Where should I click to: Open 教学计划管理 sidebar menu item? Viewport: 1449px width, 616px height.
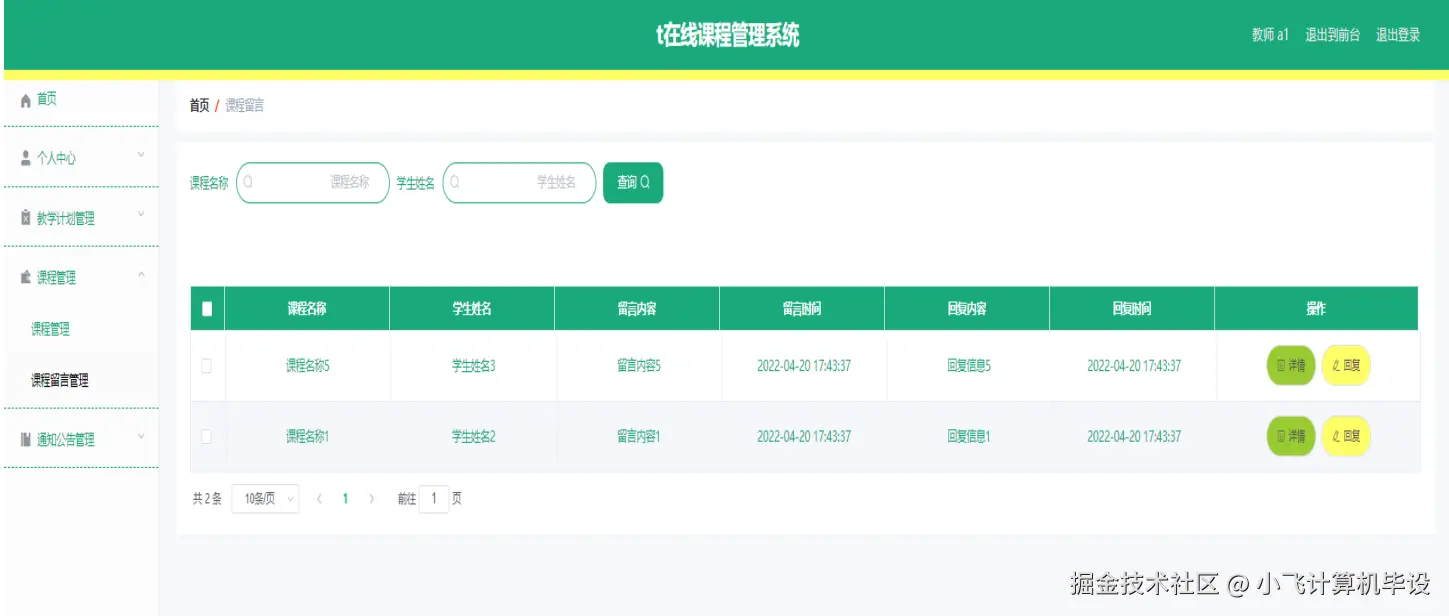tap(80, 218)
